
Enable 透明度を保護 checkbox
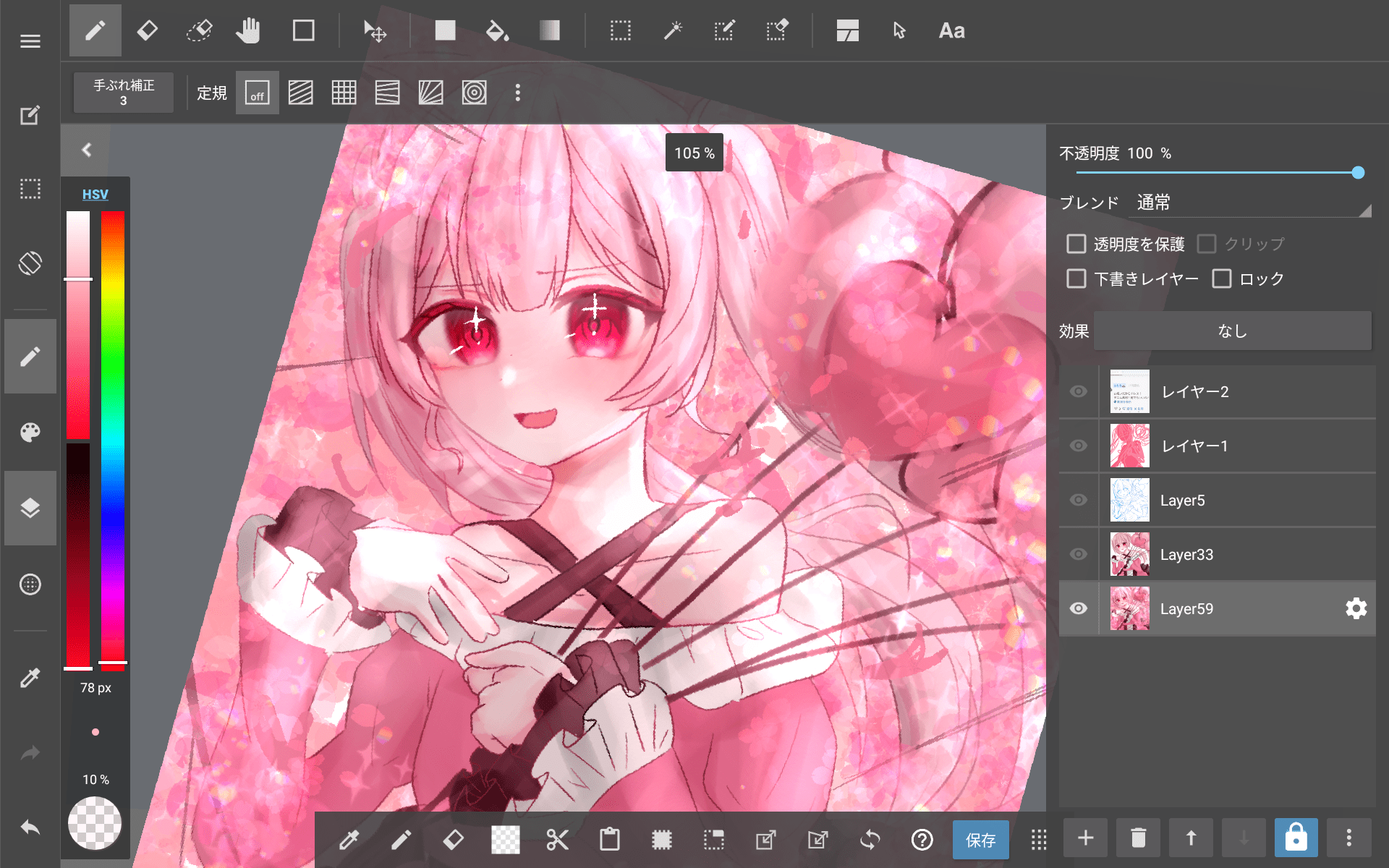pos(1076,244)
